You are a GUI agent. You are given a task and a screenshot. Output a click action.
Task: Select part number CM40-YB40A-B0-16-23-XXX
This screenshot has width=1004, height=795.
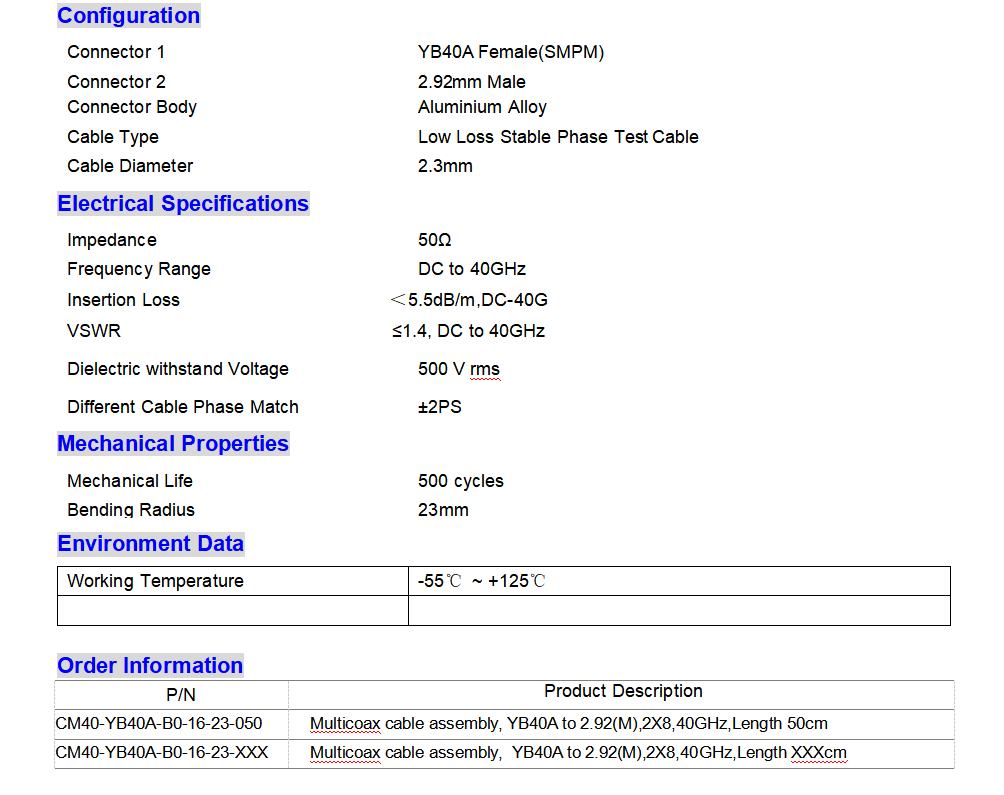162,753
